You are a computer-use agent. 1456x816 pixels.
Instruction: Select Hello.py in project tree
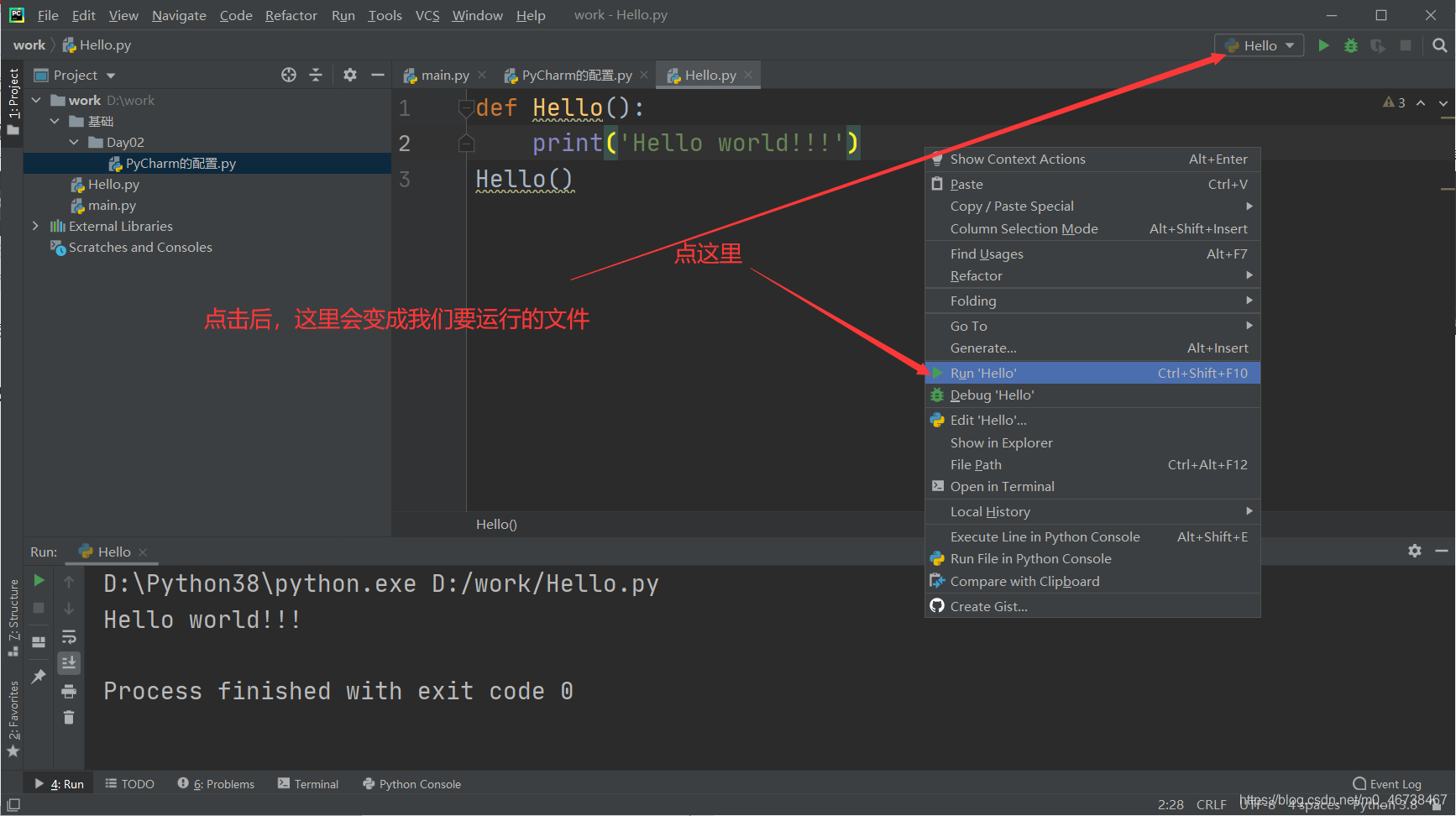113,184
